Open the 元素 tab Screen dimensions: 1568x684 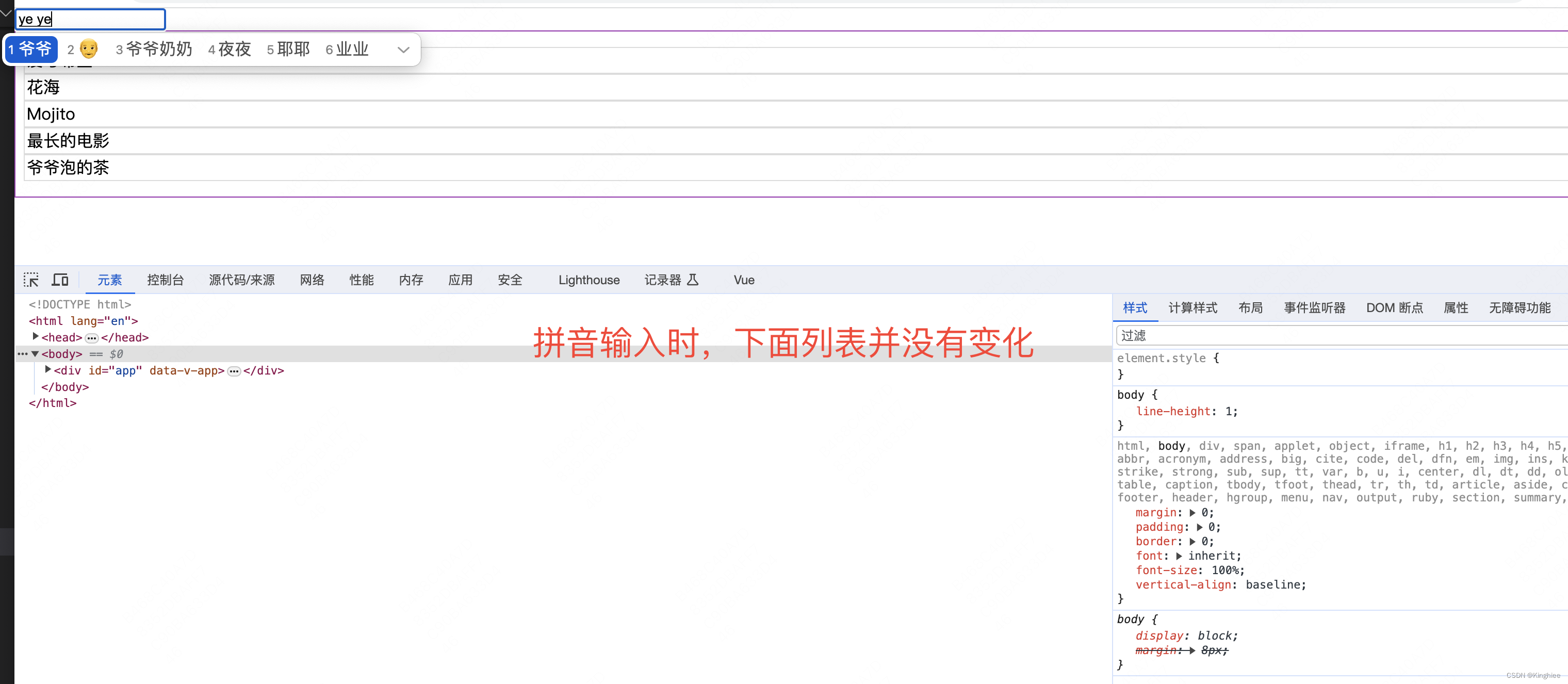[x=109, y=280]
